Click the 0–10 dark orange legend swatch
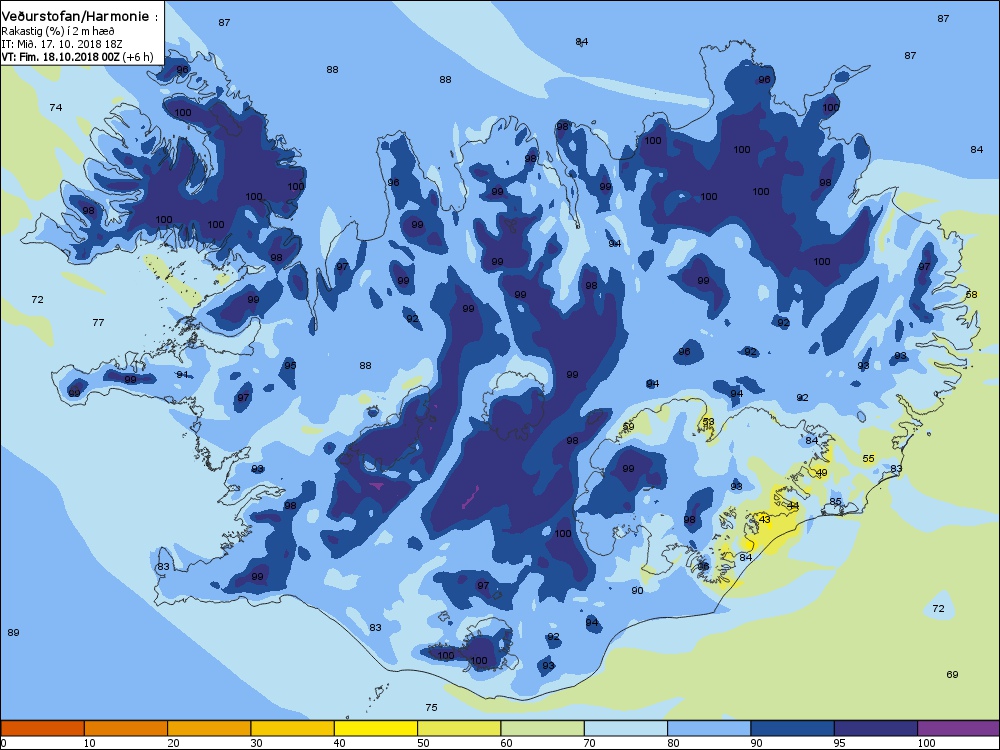The height and width of the screenshot is (750, 1000). [x=42, y=728]
